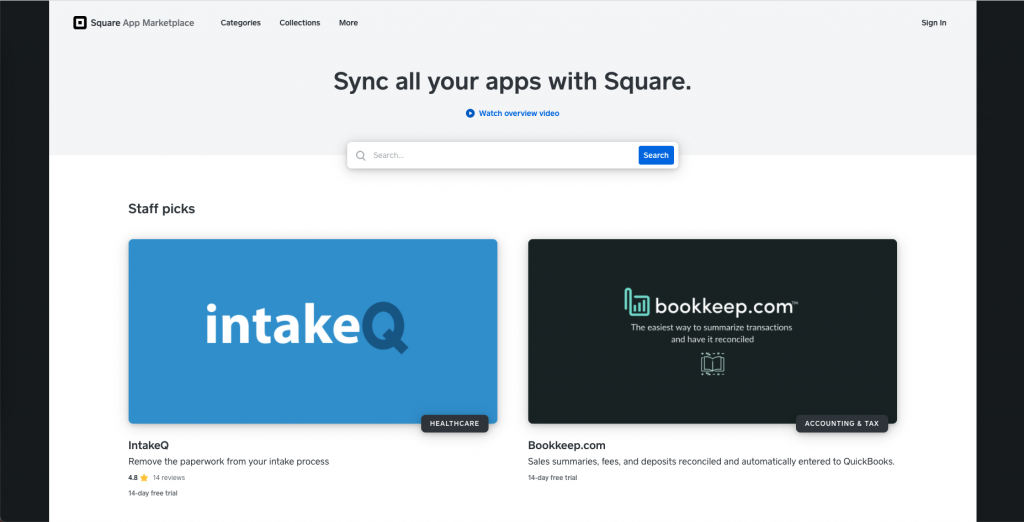The image size is (1024, 522).
Task: Click the magnifier icon in search bar
Action: pyautogui.click(x=360, y=155)
